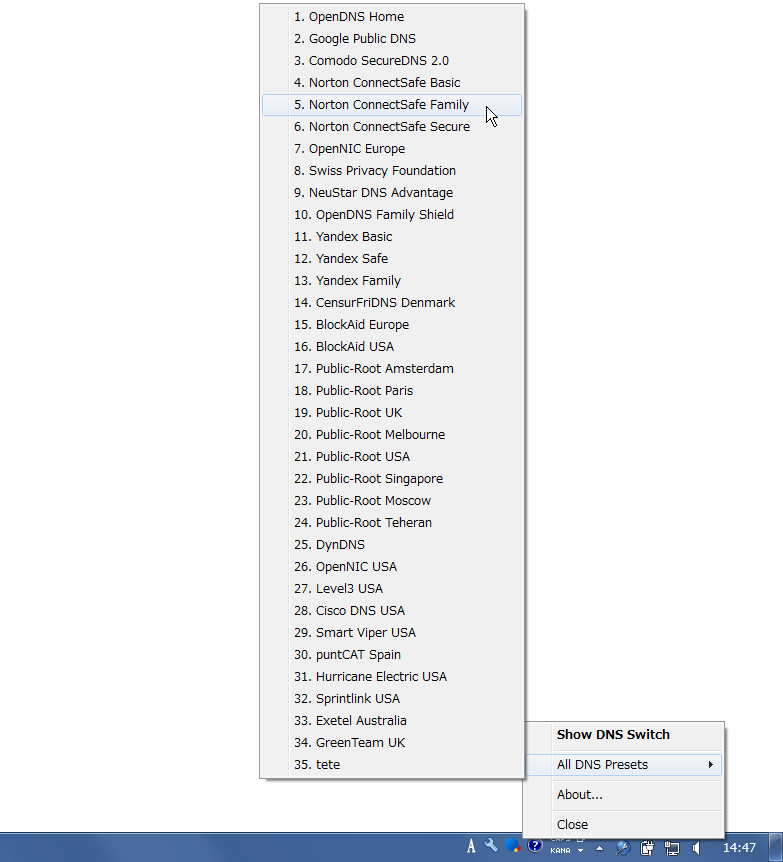Choose CensurFriDNS Denmark
The height and width of the screenshot is (862, 783).
(392, 303)
